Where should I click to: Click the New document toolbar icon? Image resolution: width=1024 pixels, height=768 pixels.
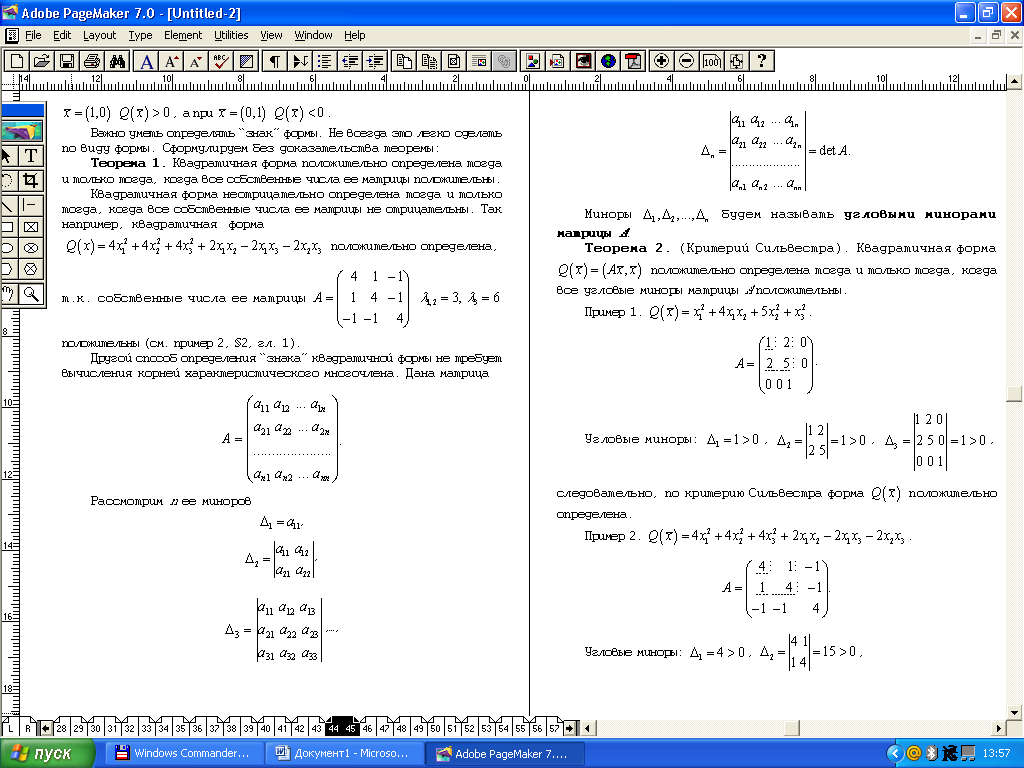tap(16, 61)
